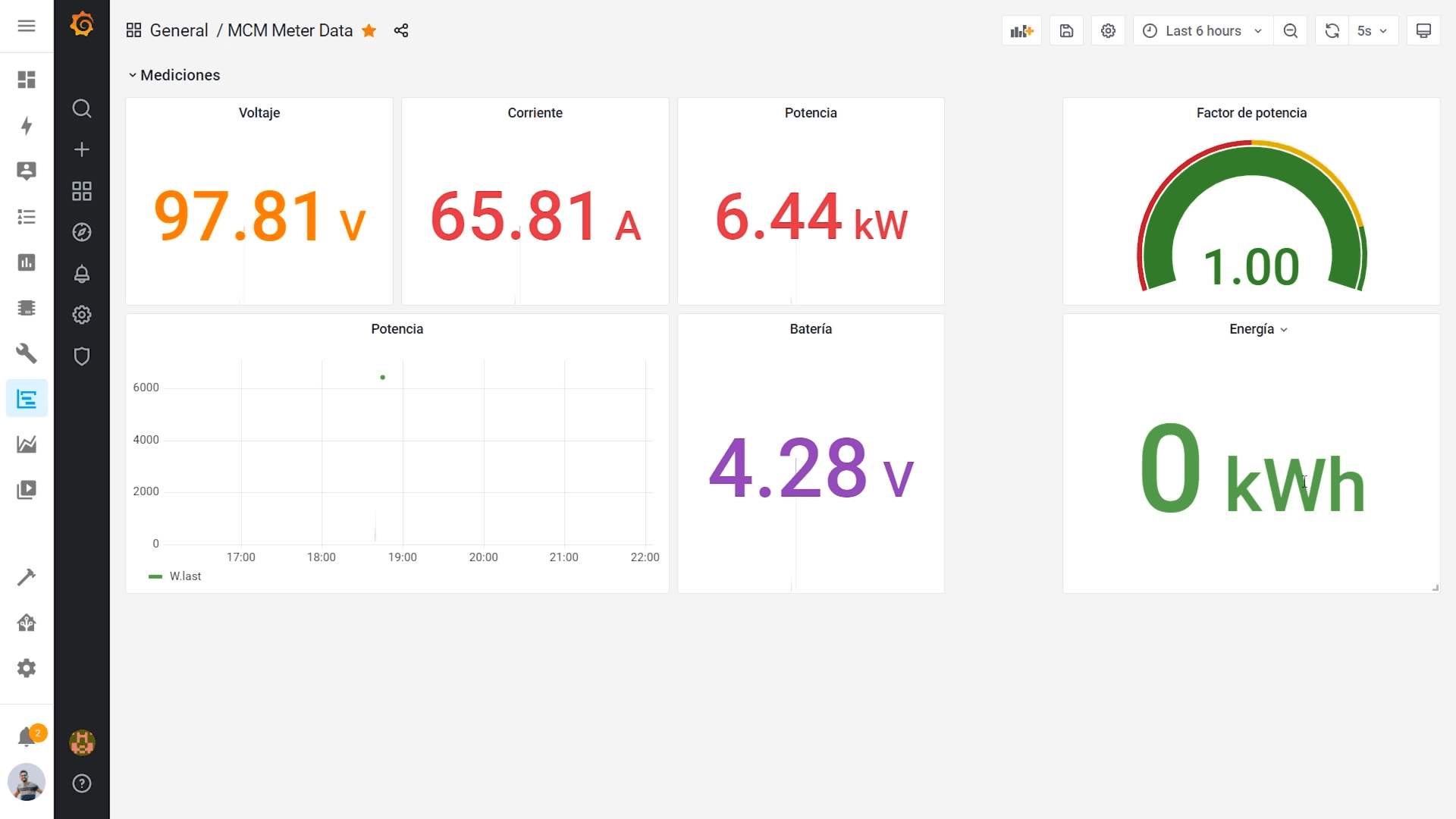Open the 5s refresh interval dropdown
Image resolution: width=1456 pixels, height=819 pixels.
coord(1373,31)
